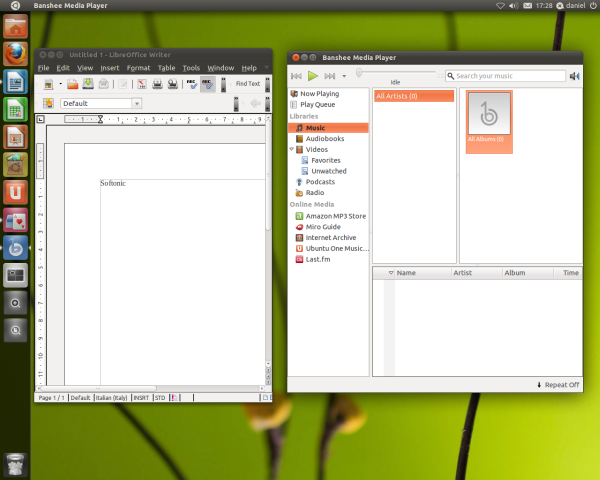Click the Banshee playback seek slider
Screen dimensions: 600x480
coord(395,72)
